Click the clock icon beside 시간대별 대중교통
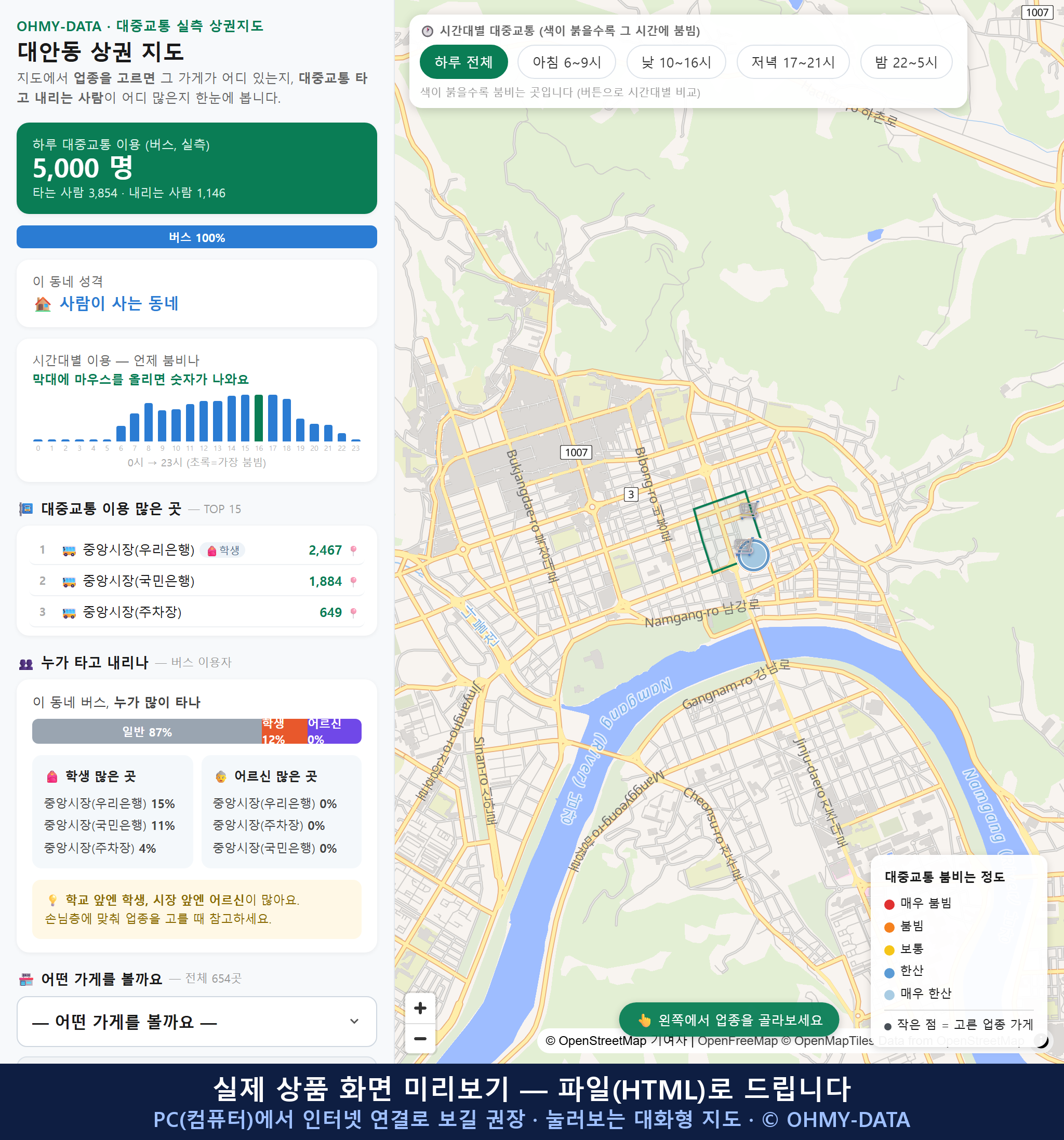 pos(428,31)
